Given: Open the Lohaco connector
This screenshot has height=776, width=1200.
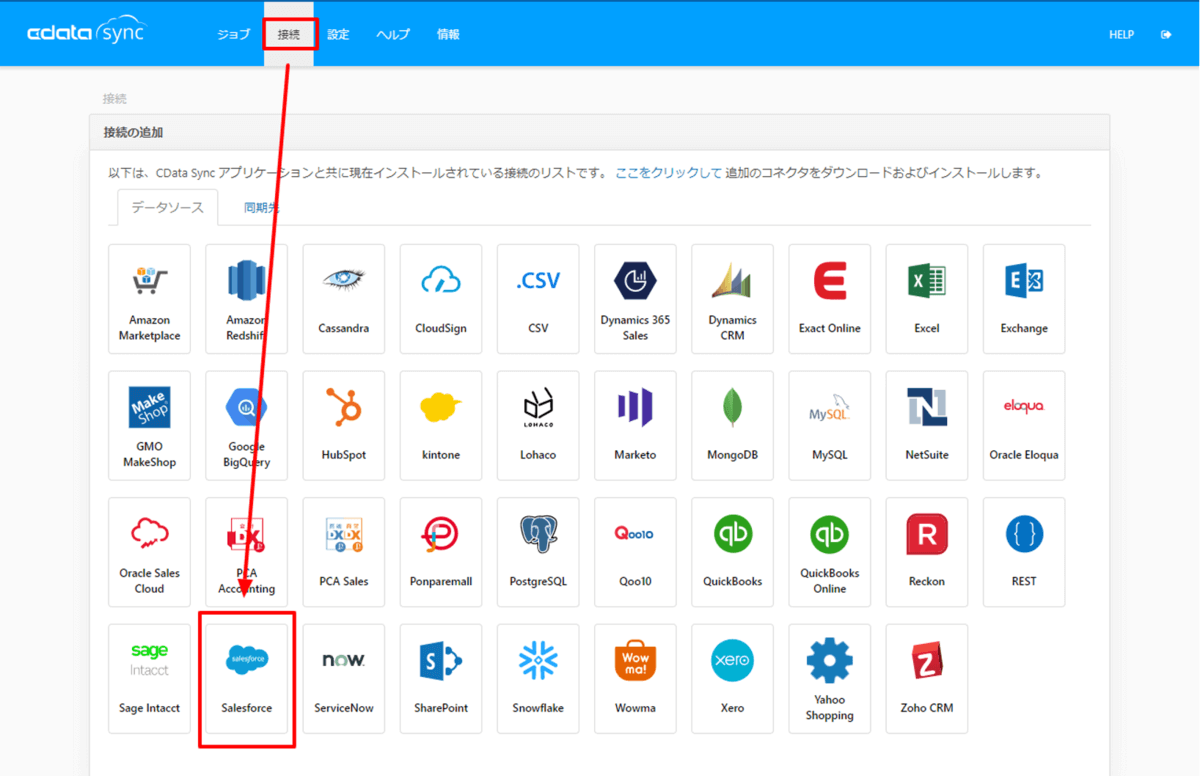Looking at the screenshot, I should (538, 426).
